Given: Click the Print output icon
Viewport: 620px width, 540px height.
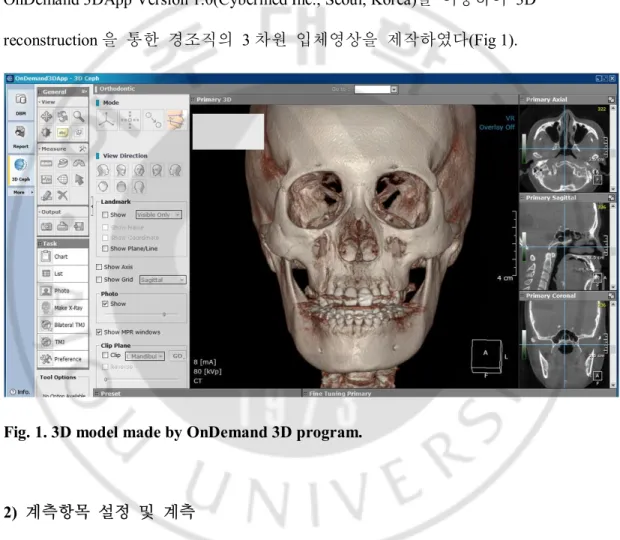Looking at the screenshot, I should pos(62,227).
